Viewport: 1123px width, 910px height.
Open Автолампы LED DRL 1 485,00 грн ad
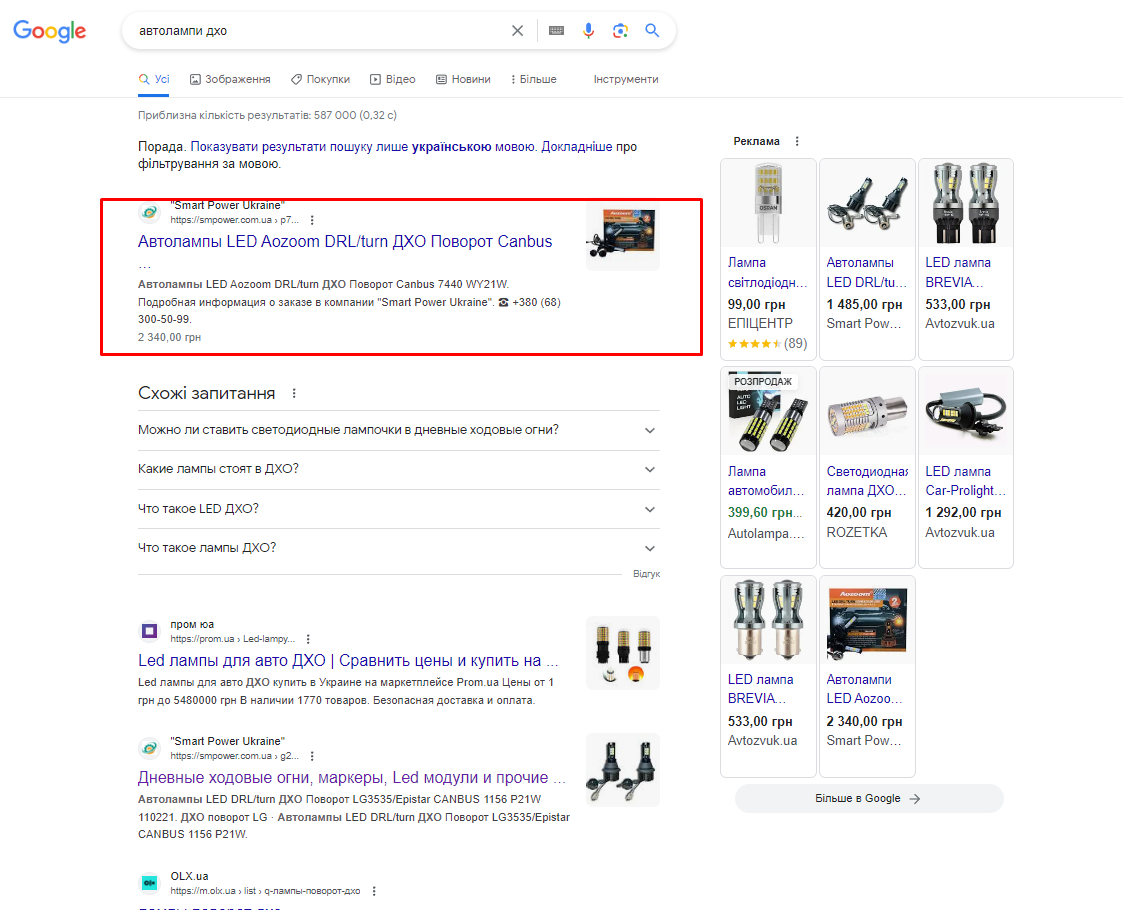(867, 259)
